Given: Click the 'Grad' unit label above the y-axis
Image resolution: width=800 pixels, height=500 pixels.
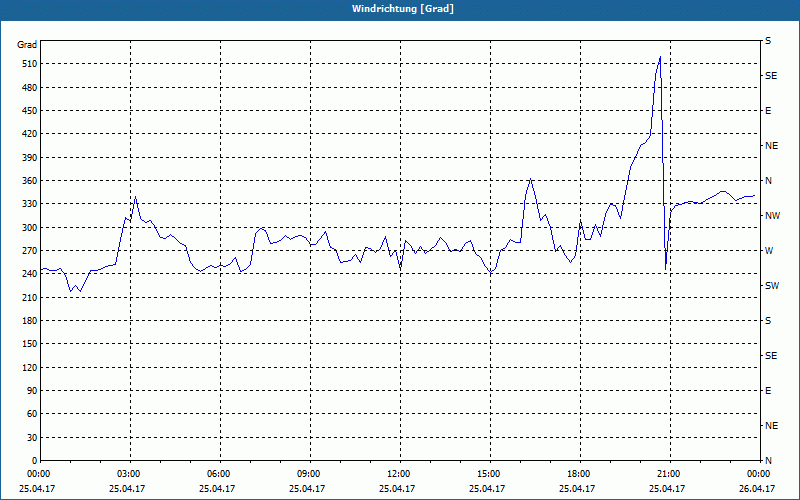Looking at the screenshot, I should [x=27, y=45].
